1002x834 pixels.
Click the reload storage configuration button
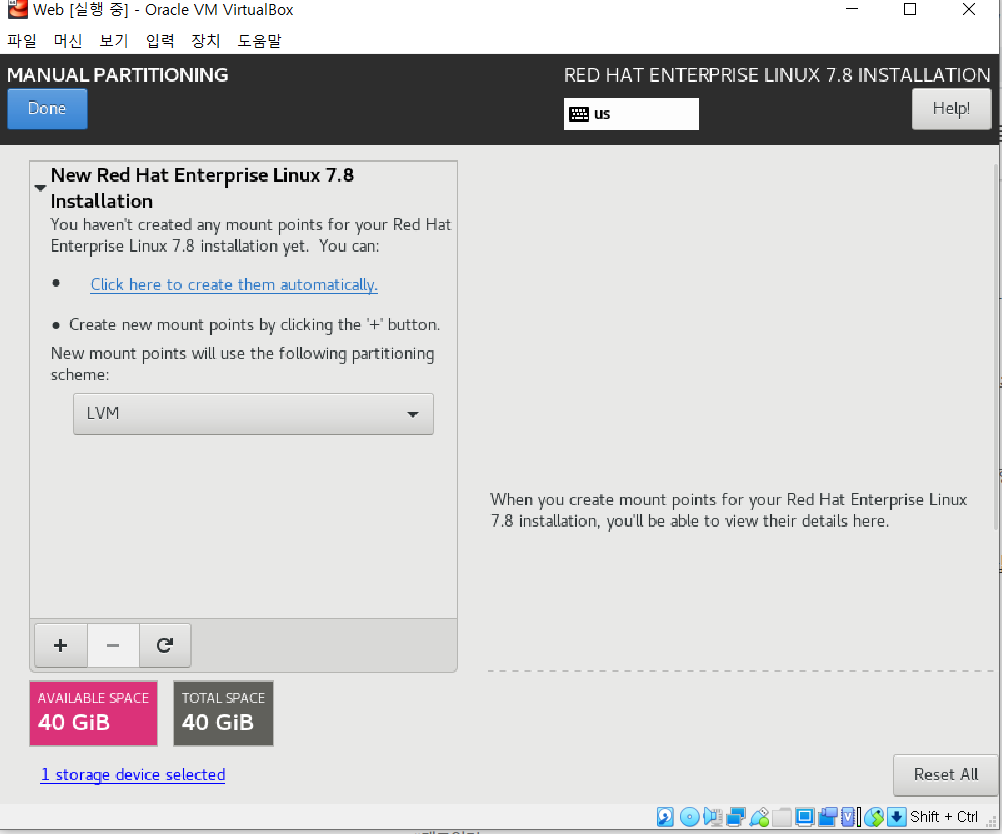point(165,645)
